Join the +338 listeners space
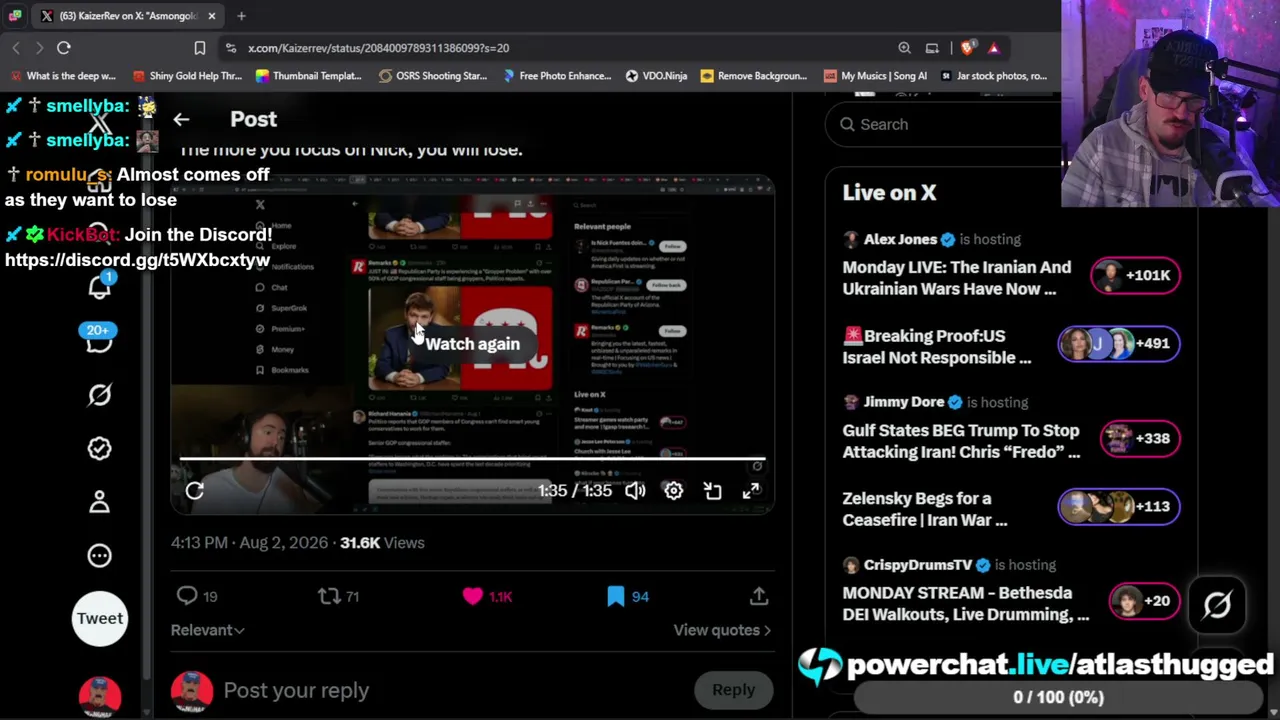 pos(1140,438)
